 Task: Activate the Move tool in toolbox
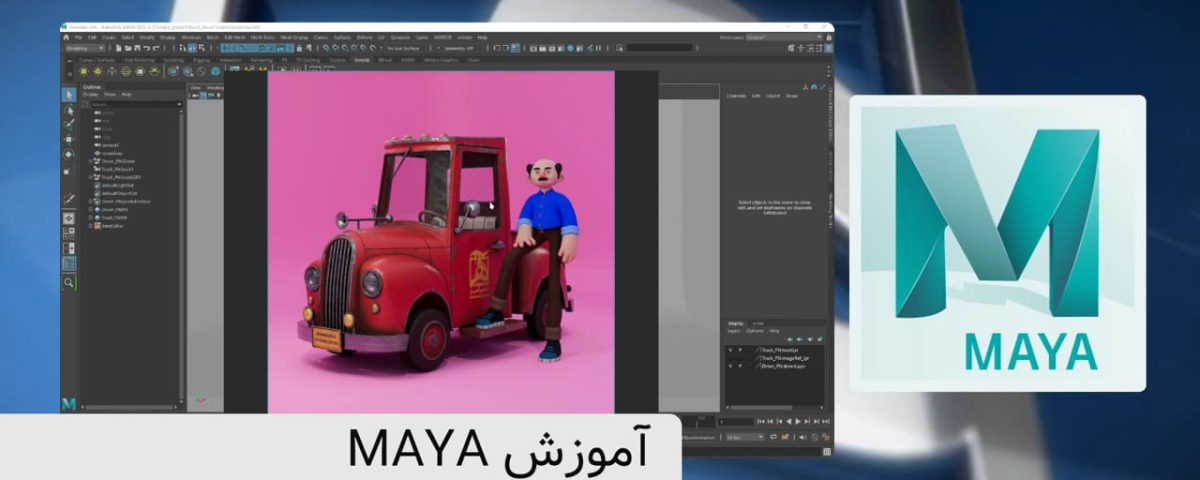[x=69, y=139]
